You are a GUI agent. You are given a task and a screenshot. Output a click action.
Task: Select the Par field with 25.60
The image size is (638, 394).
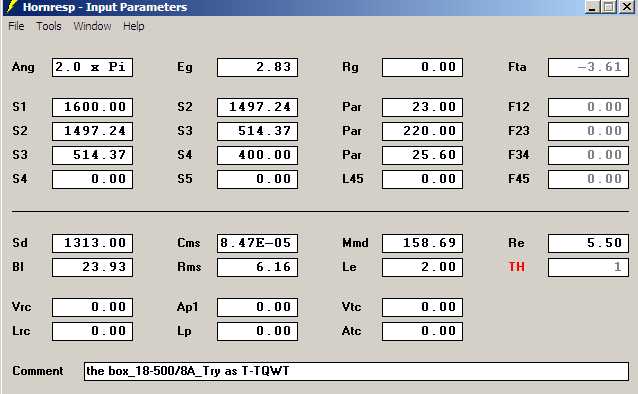(x=422, y=155)
